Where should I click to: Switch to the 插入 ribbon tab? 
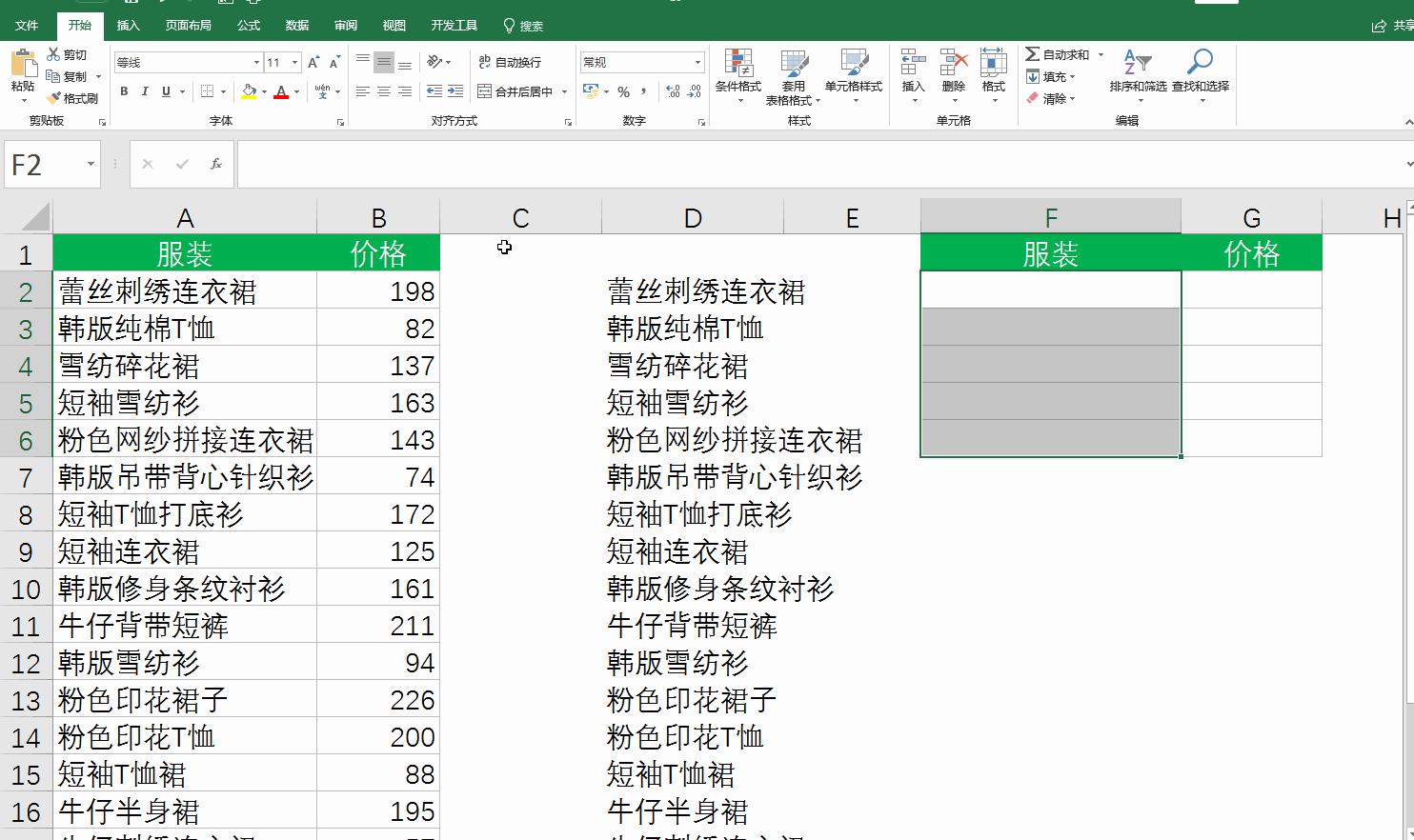[129, 26]
